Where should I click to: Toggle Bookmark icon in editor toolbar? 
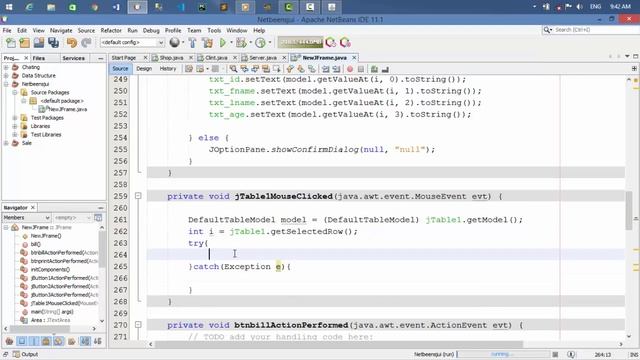tap(312, 69)
